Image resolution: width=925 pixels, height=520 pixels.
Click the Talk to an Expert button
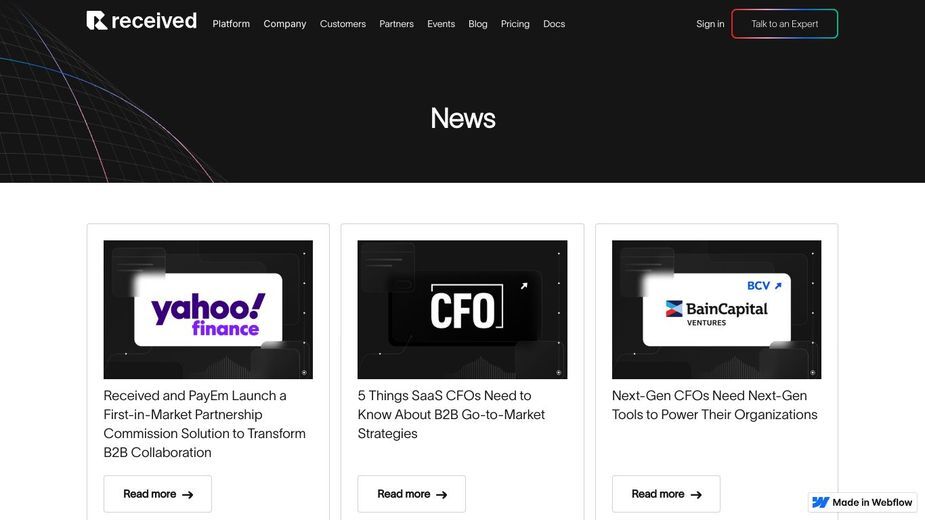tap(785, 24)
